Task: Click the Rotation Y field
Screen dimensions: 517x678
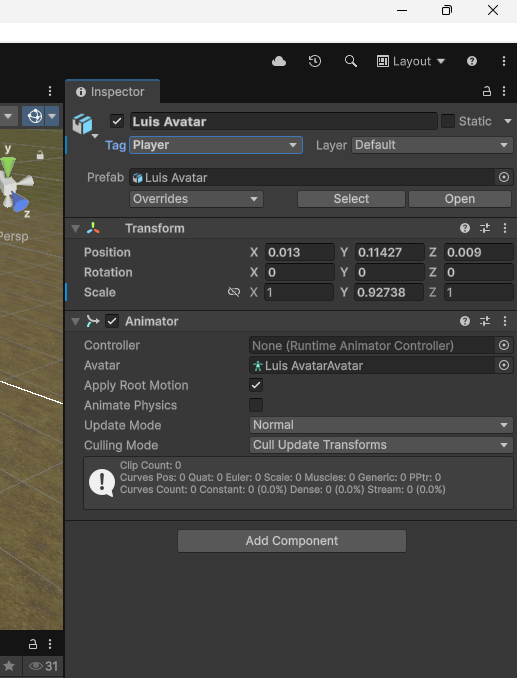Action: 389,272
